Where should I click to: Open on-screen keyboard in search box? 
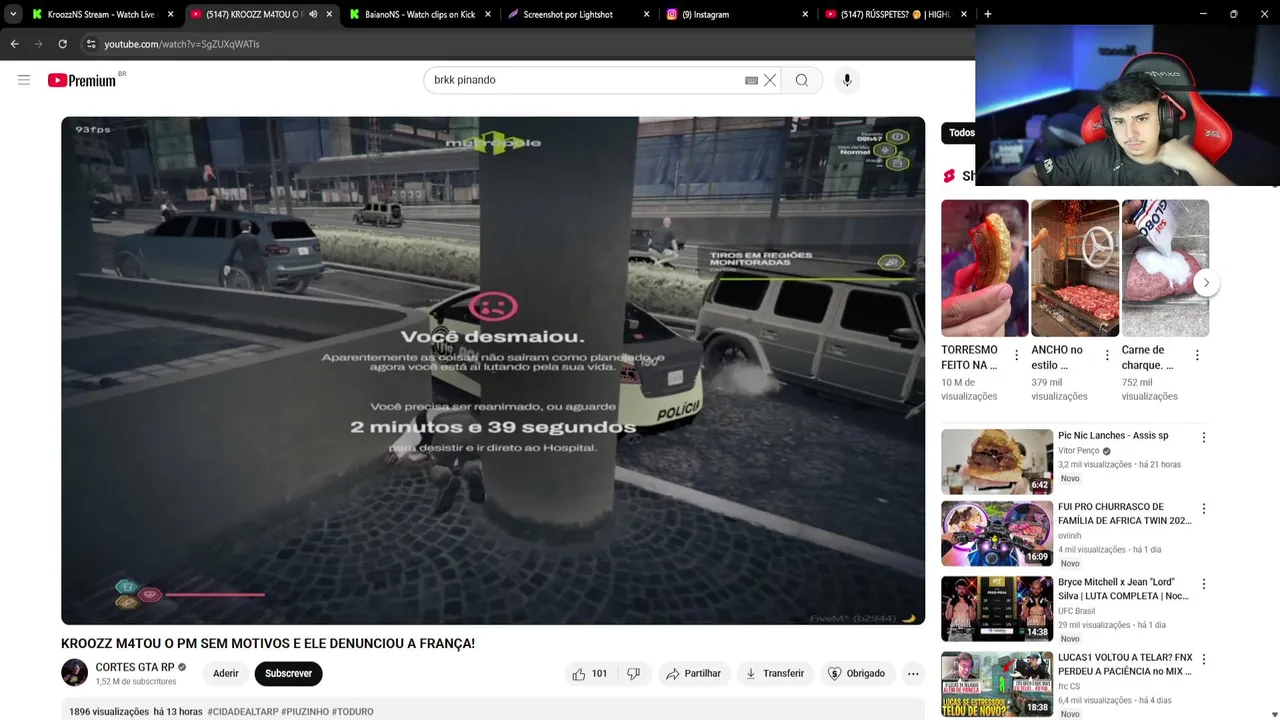coord(751,80)
